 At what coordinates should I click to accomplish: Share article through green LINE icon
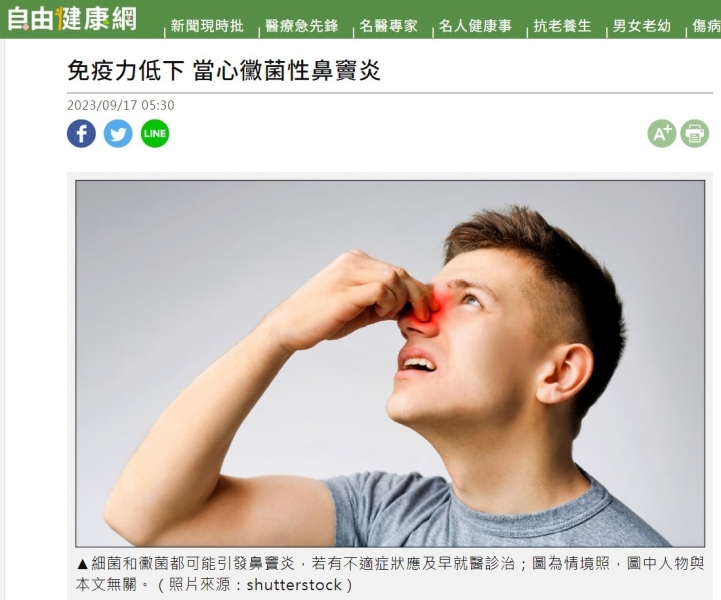coord(155,133)
